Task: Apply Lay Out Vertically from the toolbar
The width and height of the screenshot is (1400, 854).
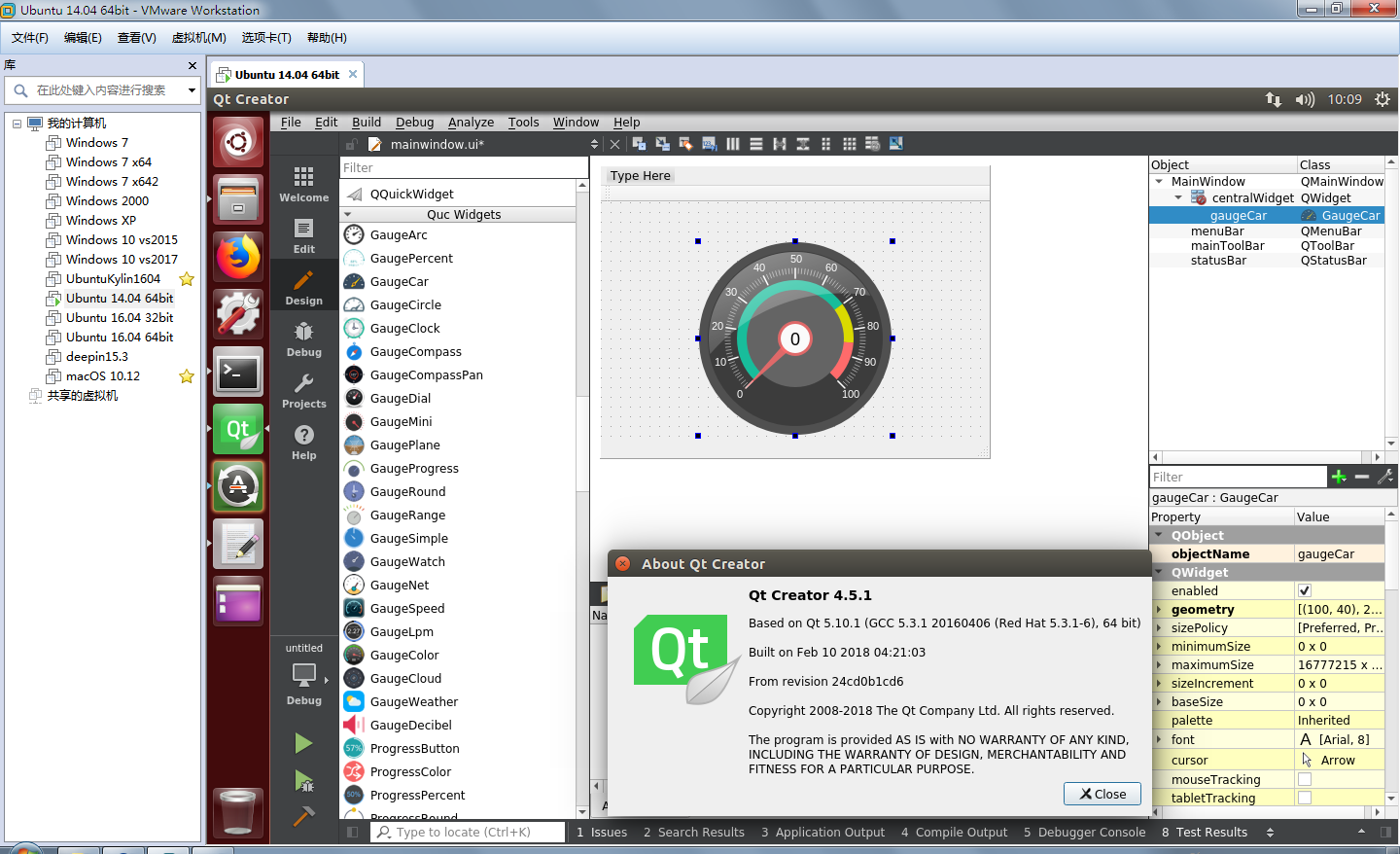Action: click(755, 144)
